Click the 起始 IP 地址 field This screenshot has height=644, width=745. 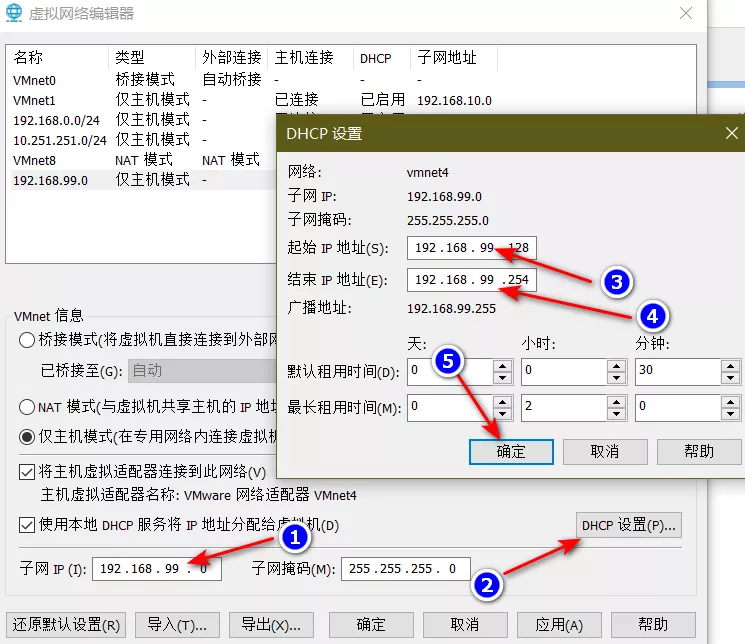coord(472,248)
